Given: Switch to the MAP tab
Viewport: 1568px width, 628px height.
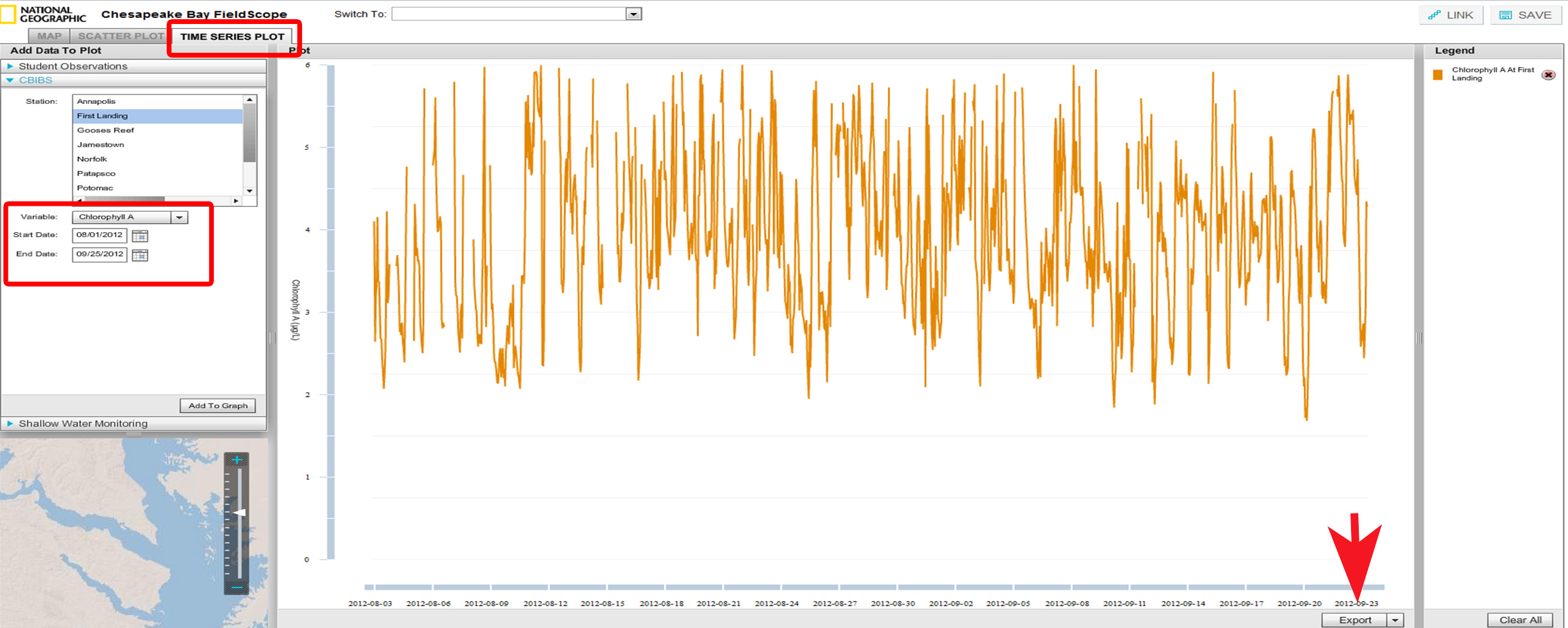Looking at the screenshot, I should [48, 35].
